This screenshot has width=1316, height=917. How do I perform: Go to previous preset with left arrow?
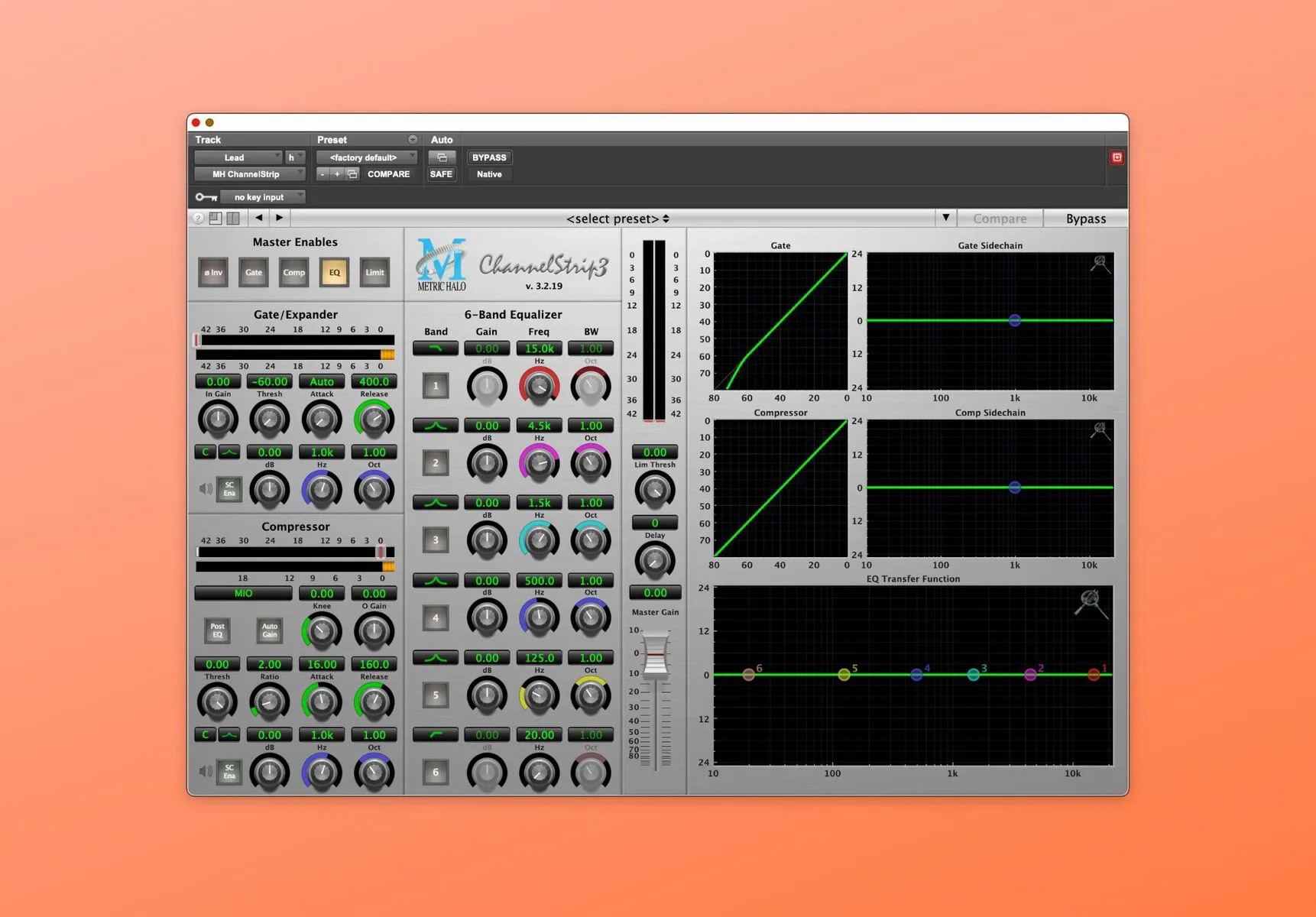pyautogui.click(x=259, y=218)
